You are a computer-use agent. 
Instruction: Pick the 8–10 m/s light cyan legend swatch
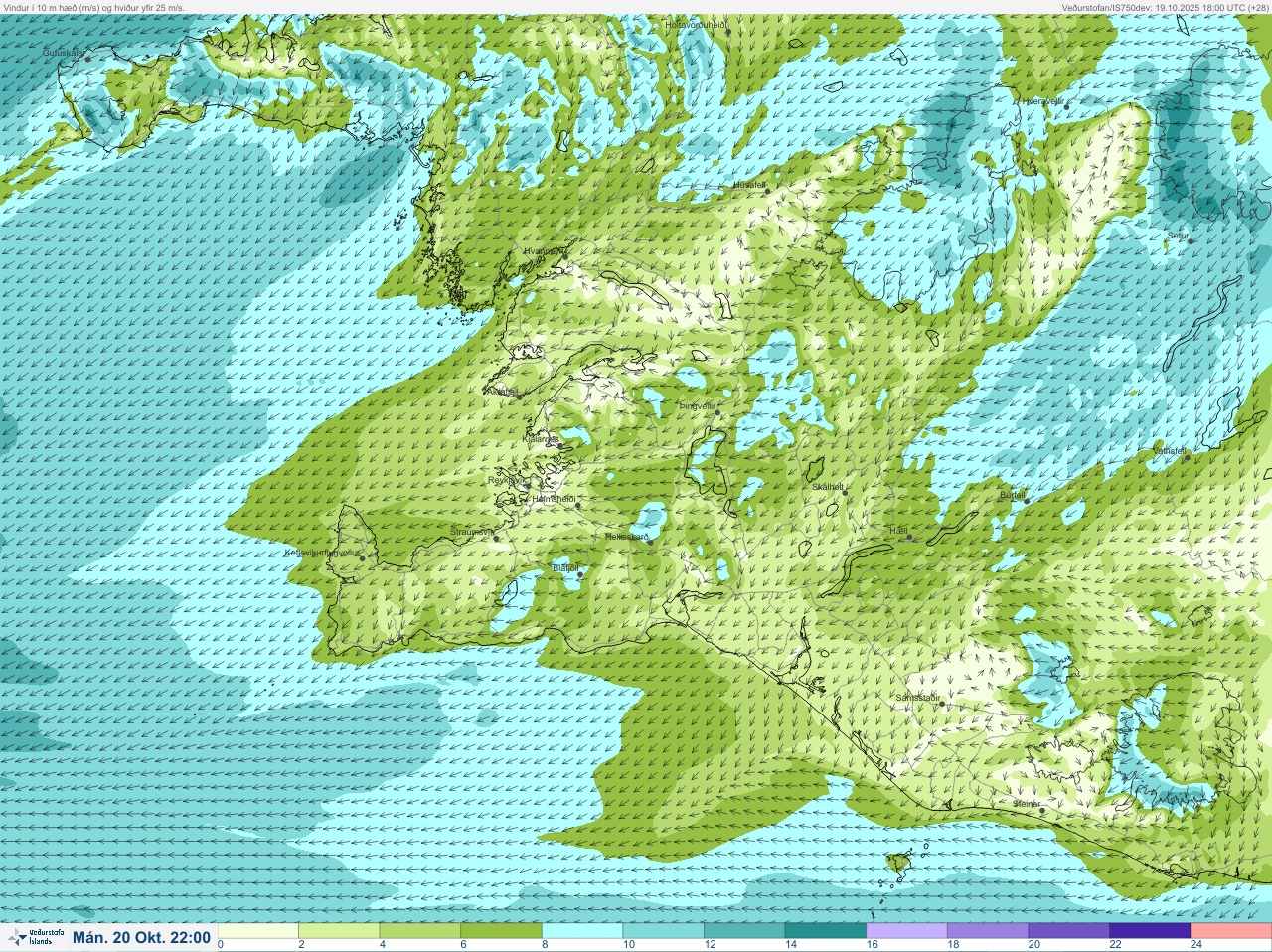click(x=582, y=931)
